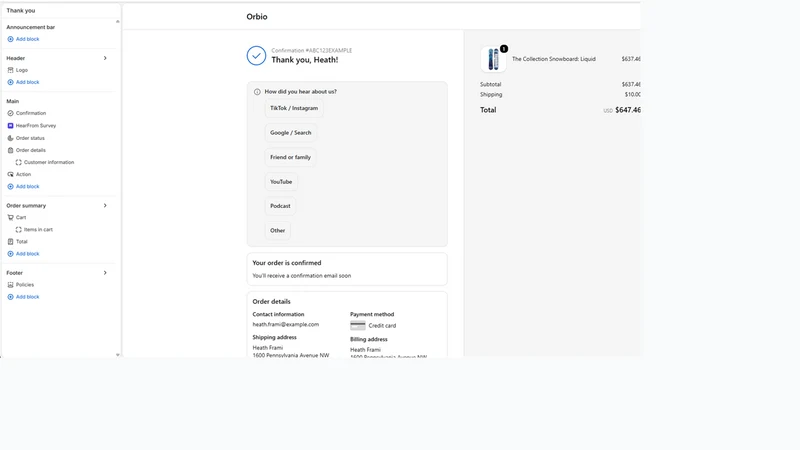Image resolution: width=800 pixels, height=450 pixels.
Task: Click 'How did you hear about us?' question
Action: [301, 92]
